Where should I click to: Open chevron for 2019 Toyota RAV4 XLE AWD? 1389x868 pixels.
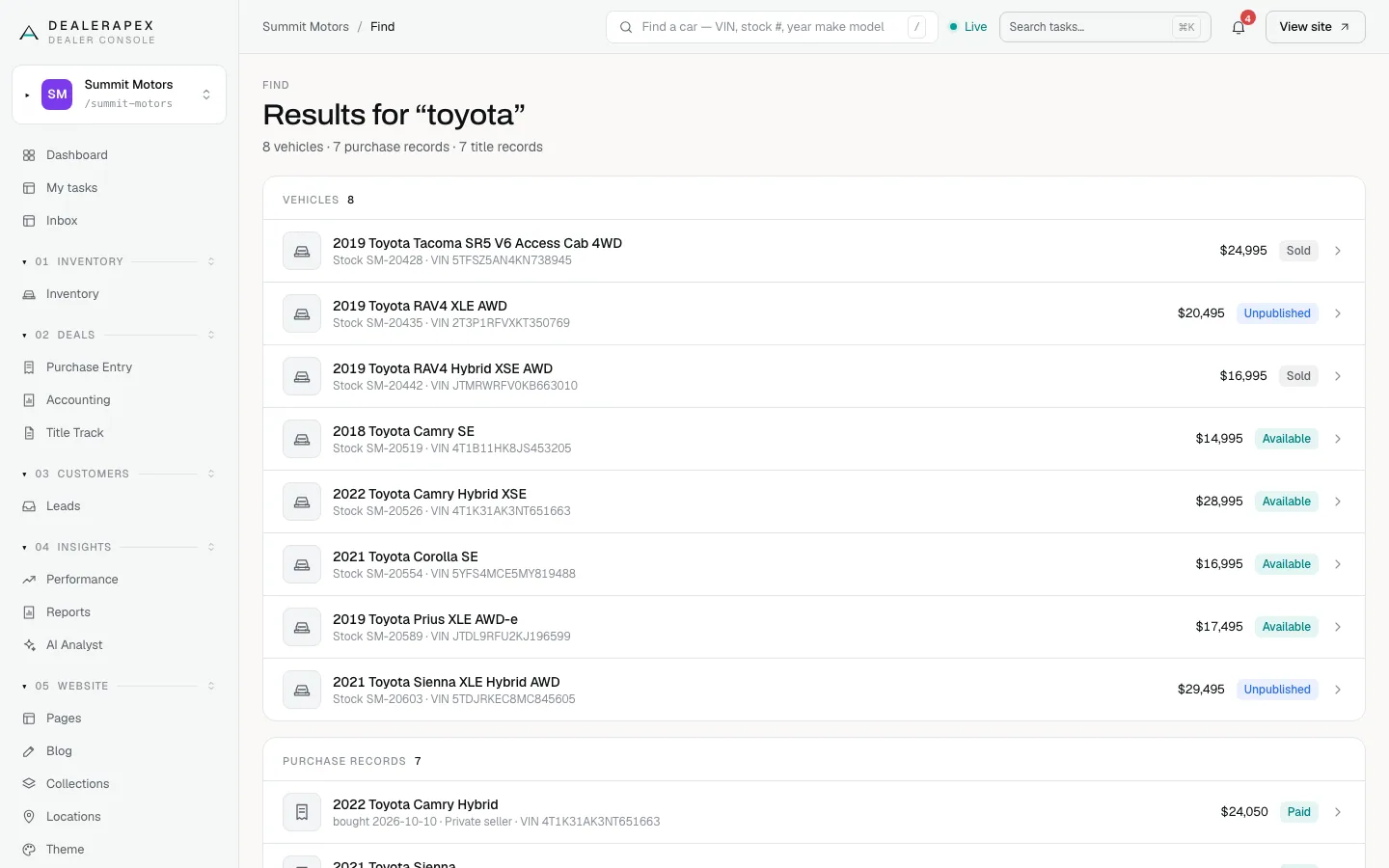(1338, 313)
